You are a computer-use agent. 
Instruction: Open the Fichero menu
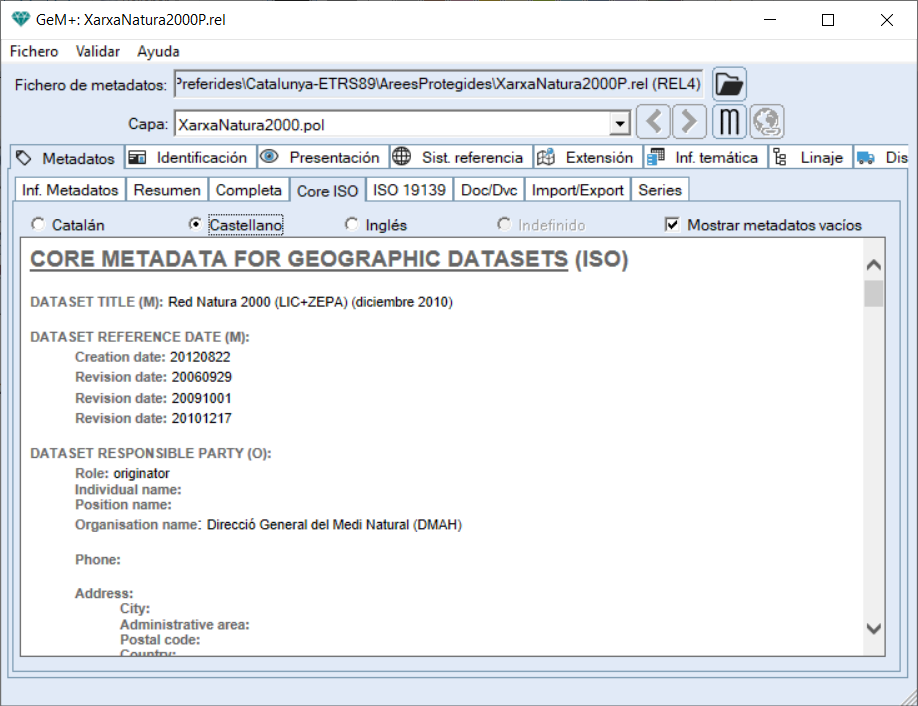click(x=34, y=51)
